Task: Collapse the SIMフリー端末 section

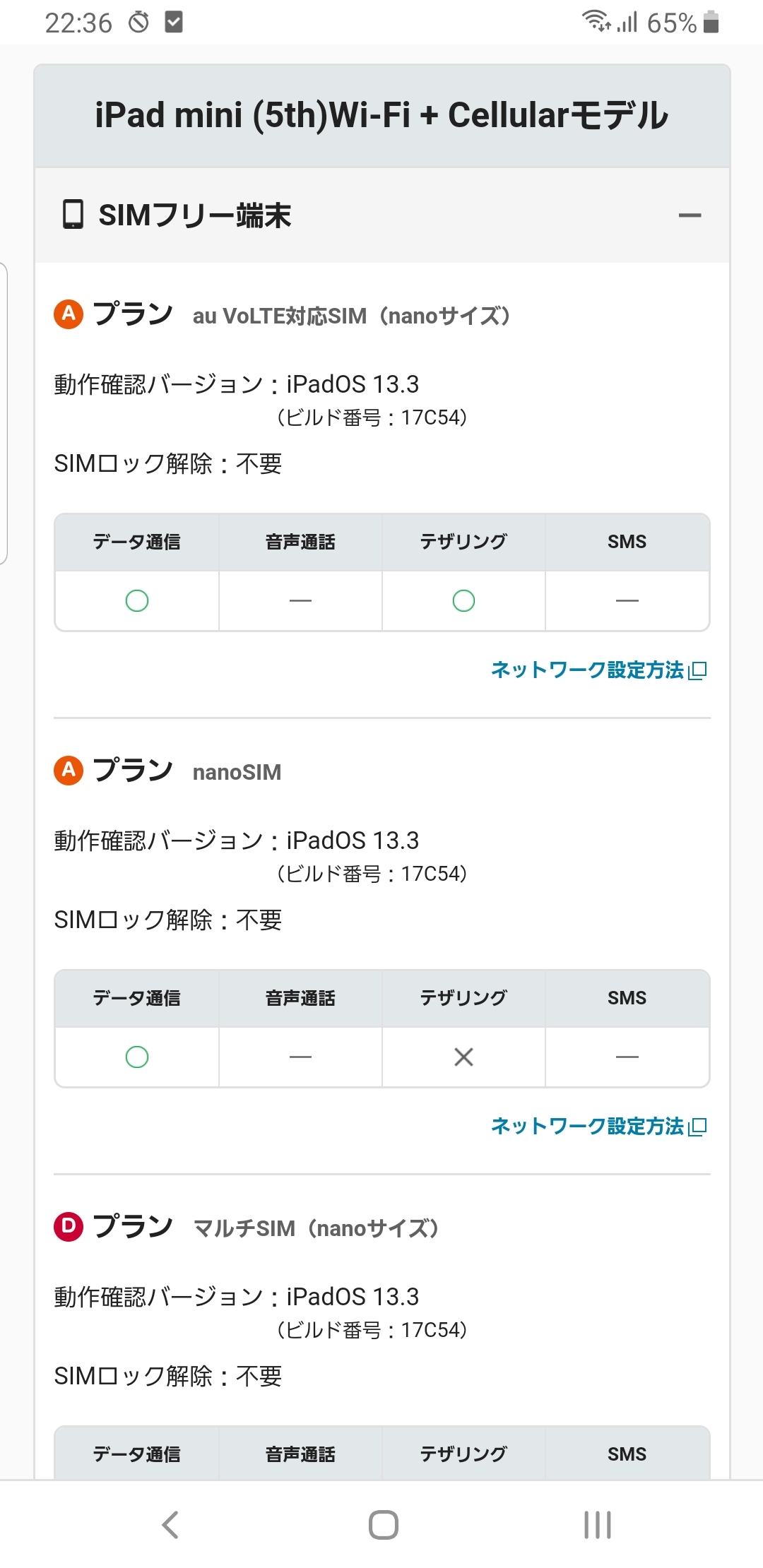Action: click(690, 215)
